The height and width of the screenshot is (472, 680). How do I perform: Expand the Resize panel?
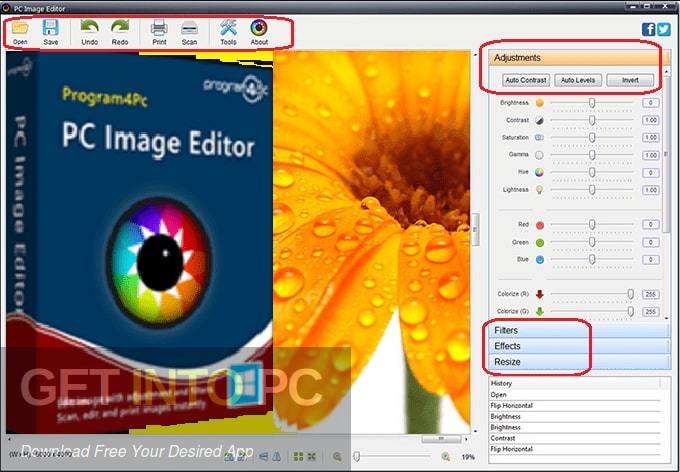point(579,362)
